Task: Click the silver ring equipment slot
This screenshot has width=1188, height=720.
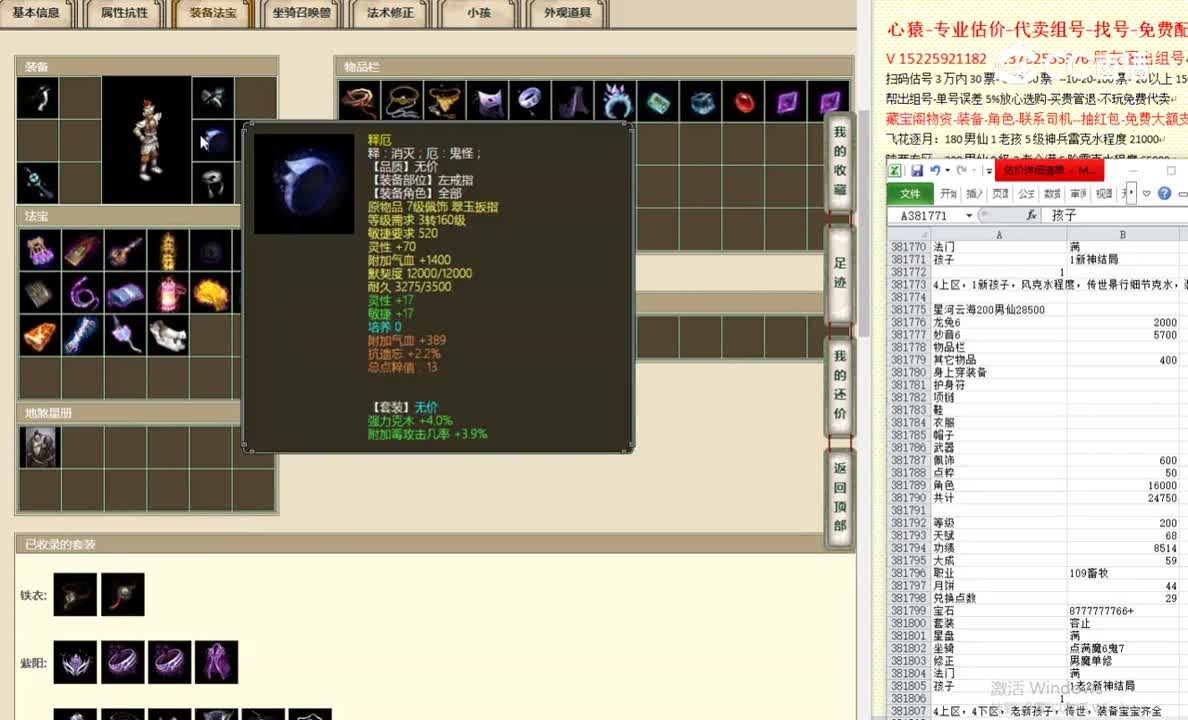Action: pyautogui.click(x=213, y=183)
